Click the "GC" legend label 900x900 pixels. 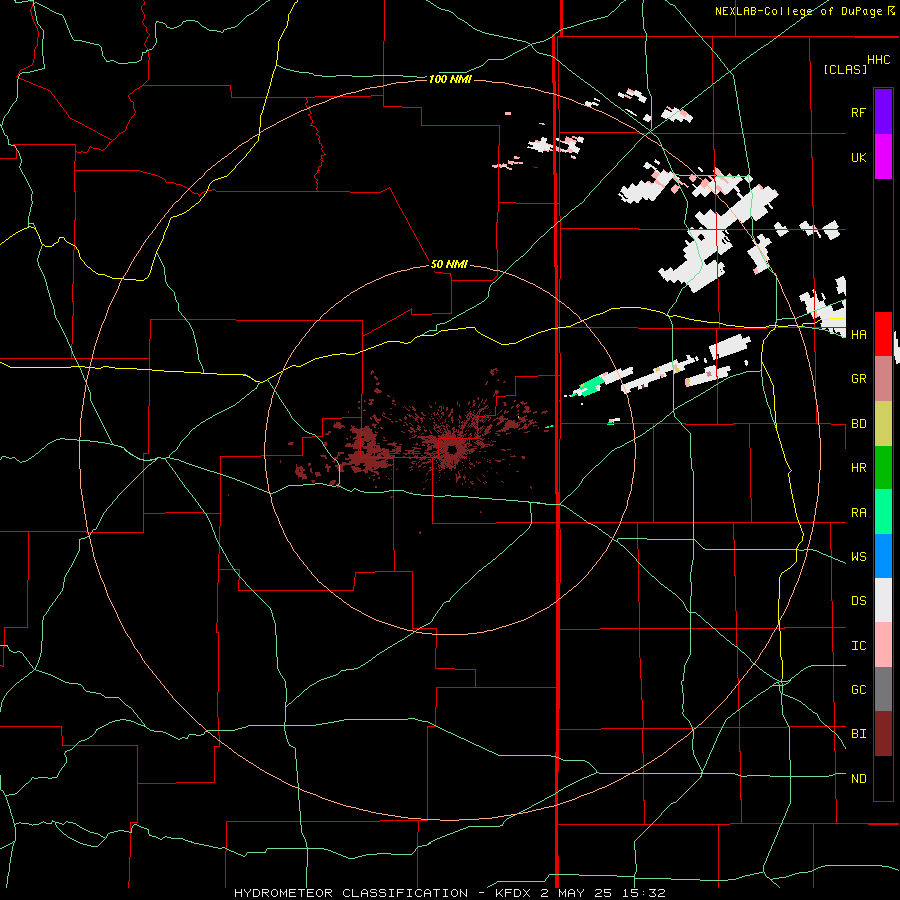coord(858,690)
